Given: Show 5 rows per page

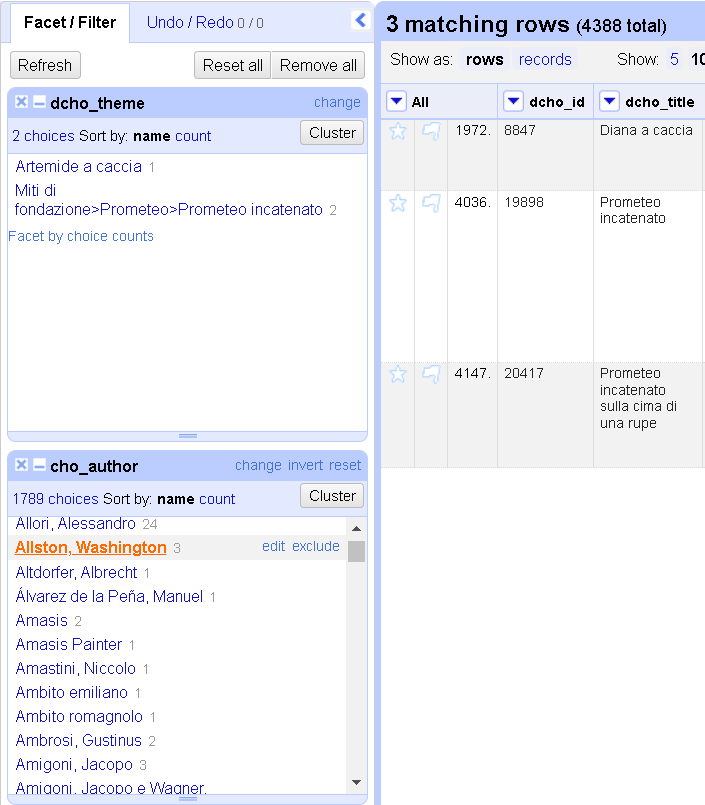Looking at the screenshot, I should [x=674, y=59].
